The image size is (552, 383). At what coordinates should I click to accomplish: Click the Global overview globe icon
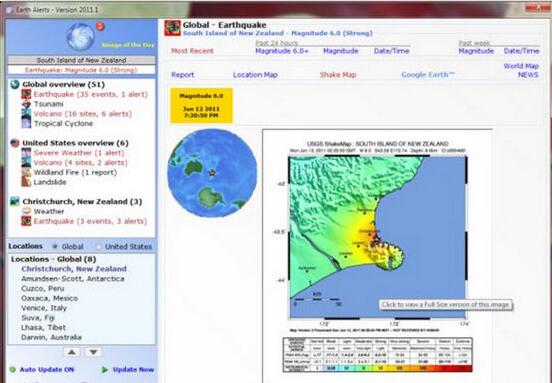click(15, 84)
